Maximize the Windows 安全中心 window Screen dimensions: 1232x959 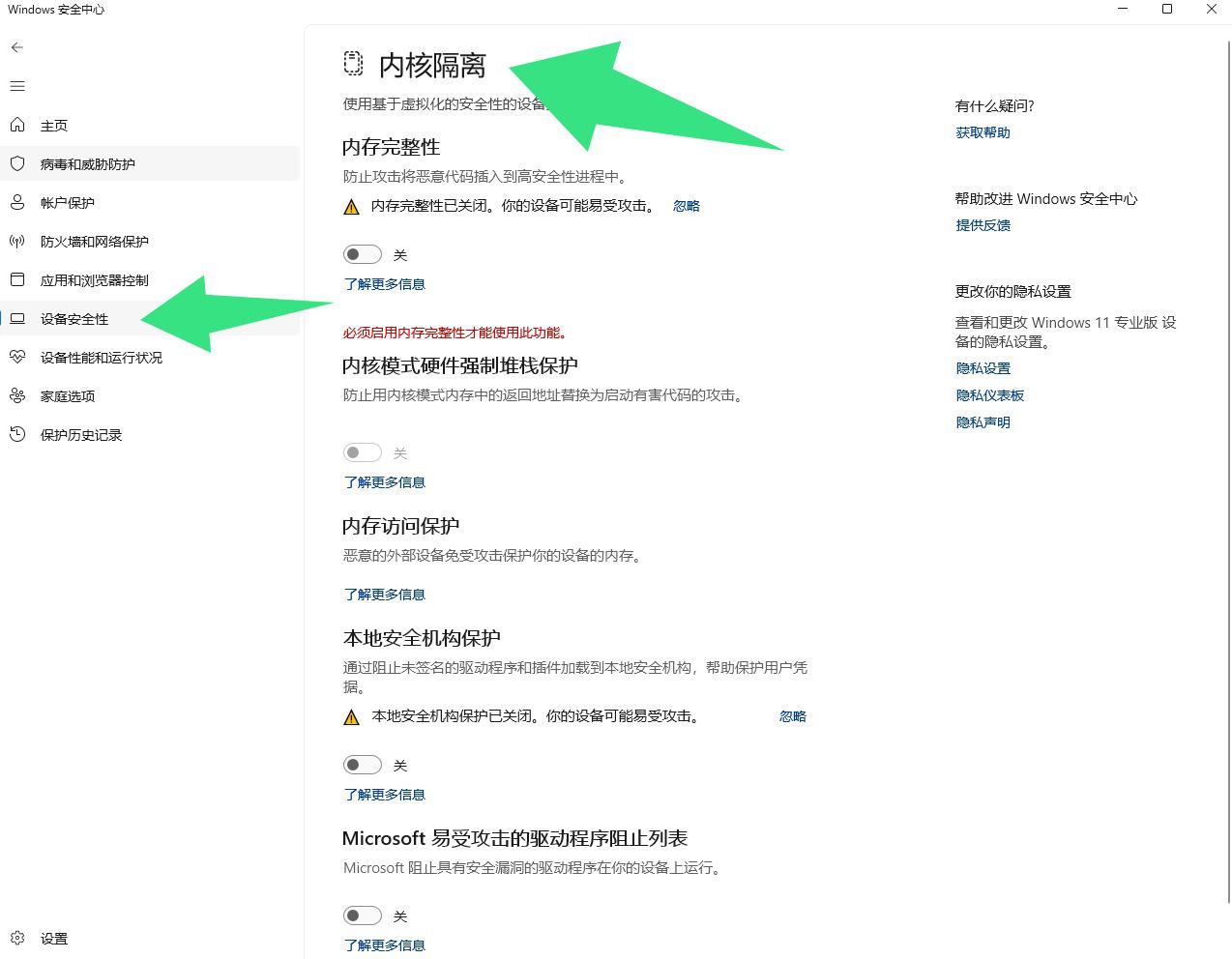1167,10
